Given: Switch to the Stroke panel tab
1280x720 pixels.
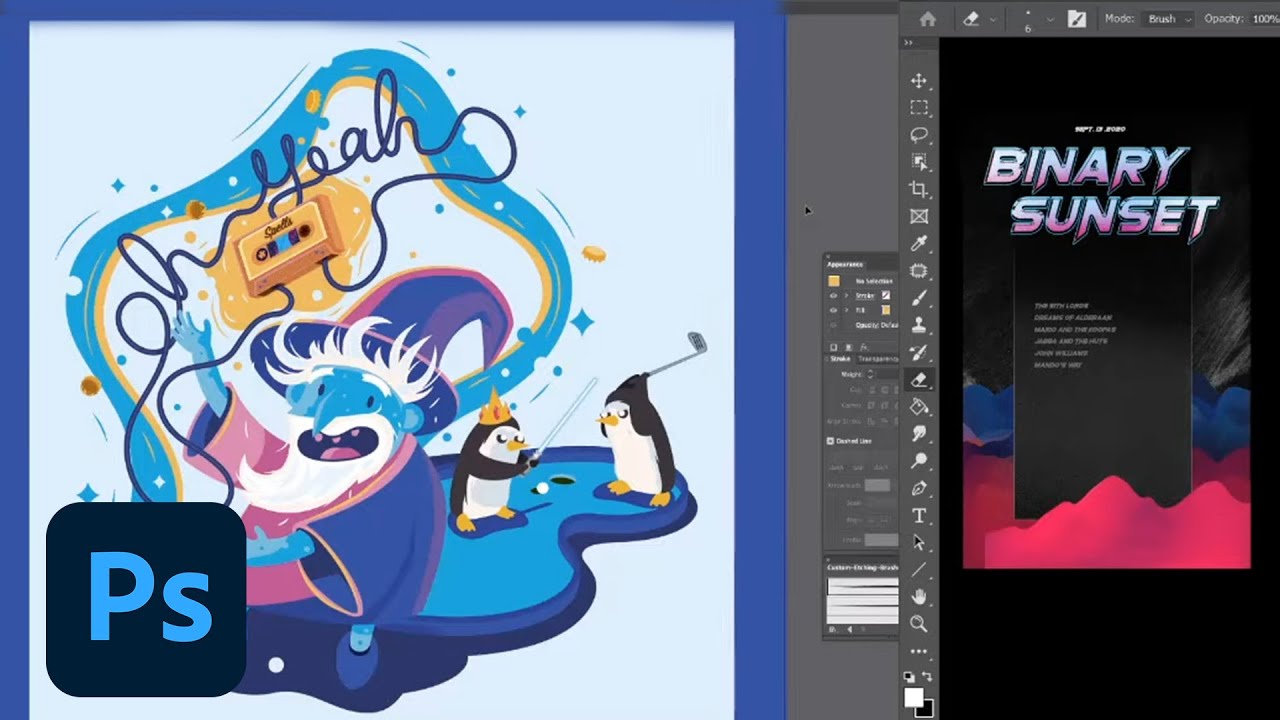Looking at the screenshot, I should click(x=841, y=358).
